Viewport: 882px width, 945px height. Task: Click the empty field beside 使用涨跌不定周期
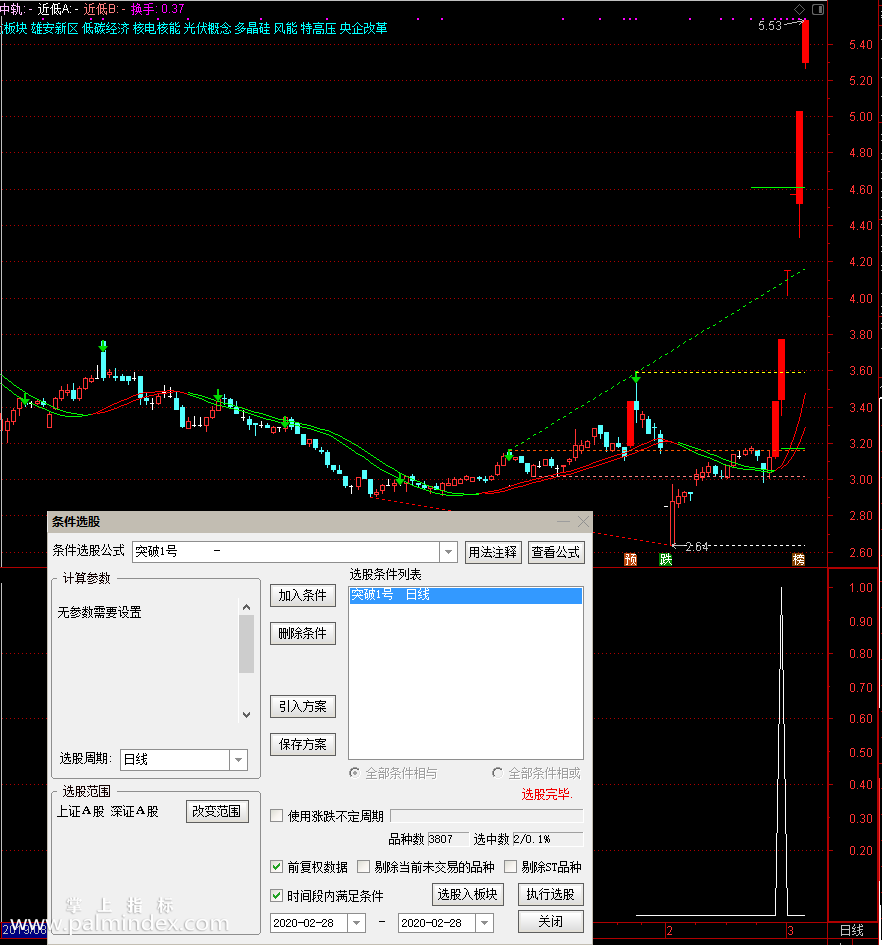coord(487,816)
